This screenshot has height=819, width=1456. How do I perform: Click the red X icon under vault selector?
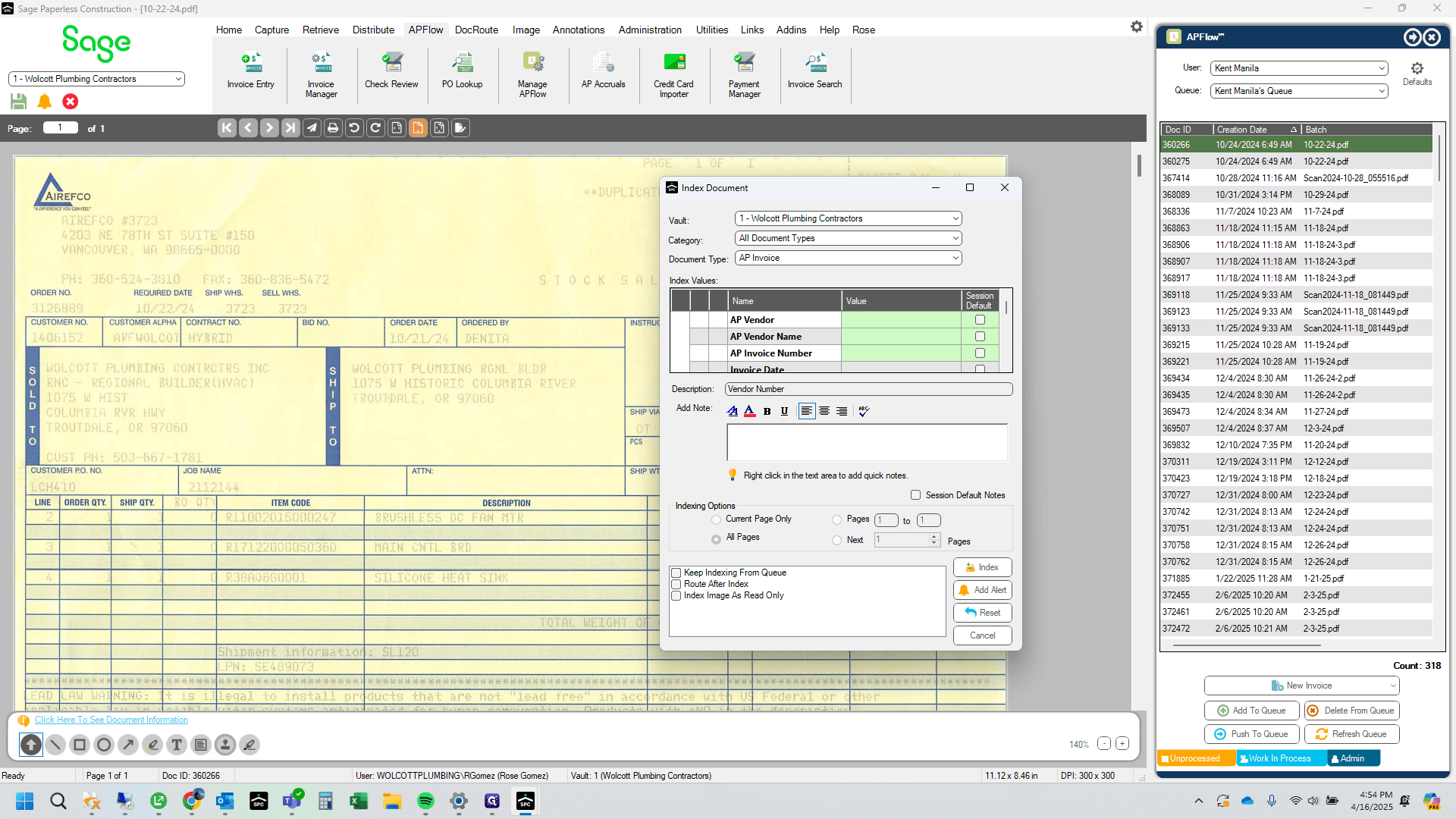pyautogui.click(x=71, y=102)
